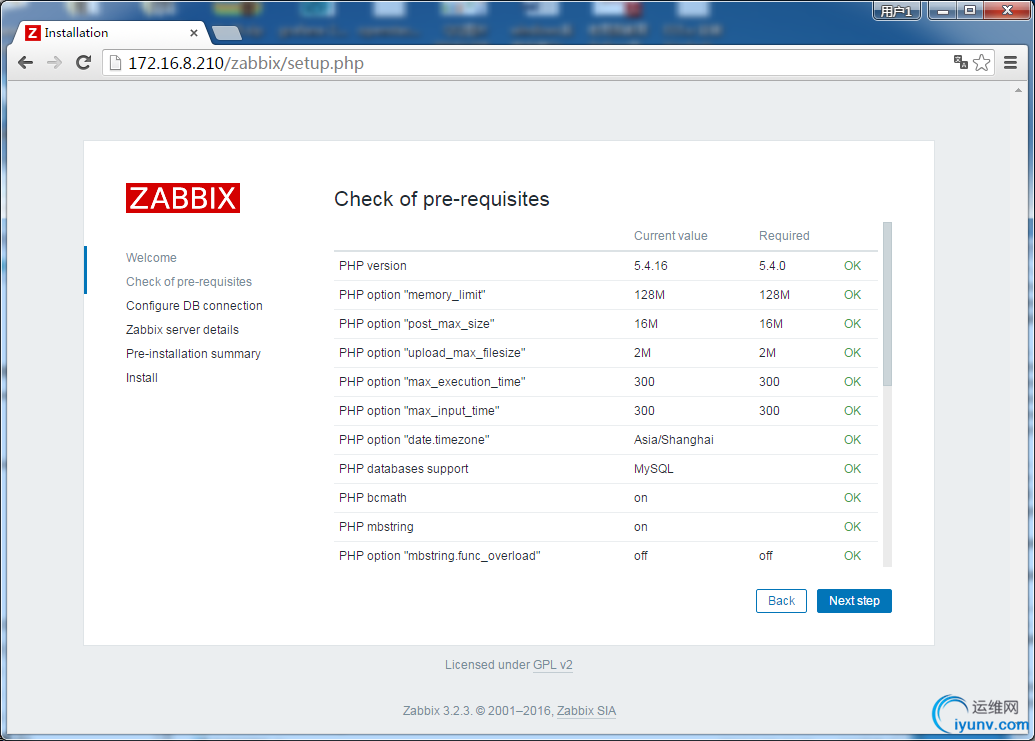Screen dimensions: 1035x741
Task: Click required value "5.4.0"
Action: 772,266
